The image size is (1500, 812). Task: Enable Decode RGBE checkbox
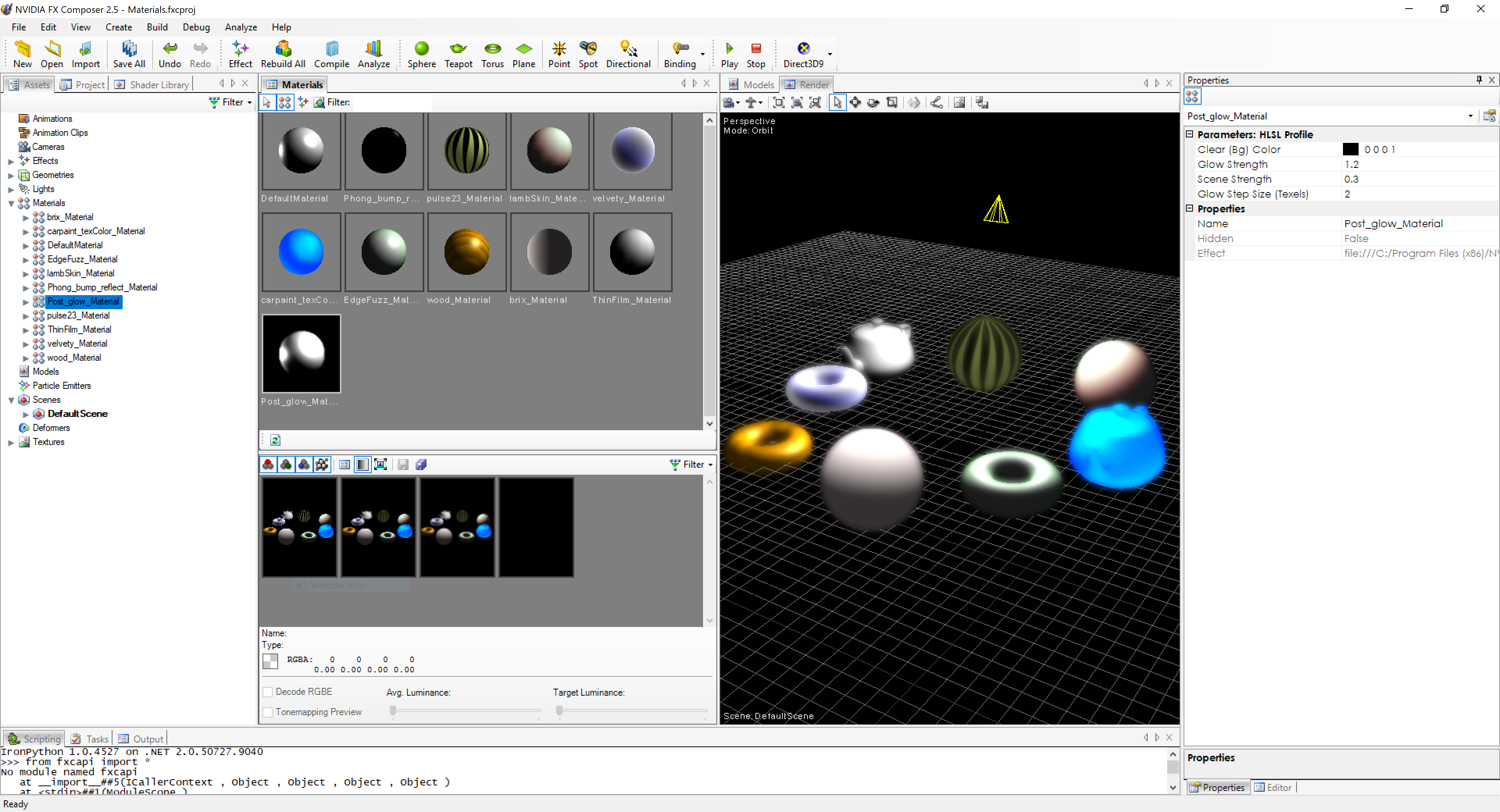coord(268,692)
